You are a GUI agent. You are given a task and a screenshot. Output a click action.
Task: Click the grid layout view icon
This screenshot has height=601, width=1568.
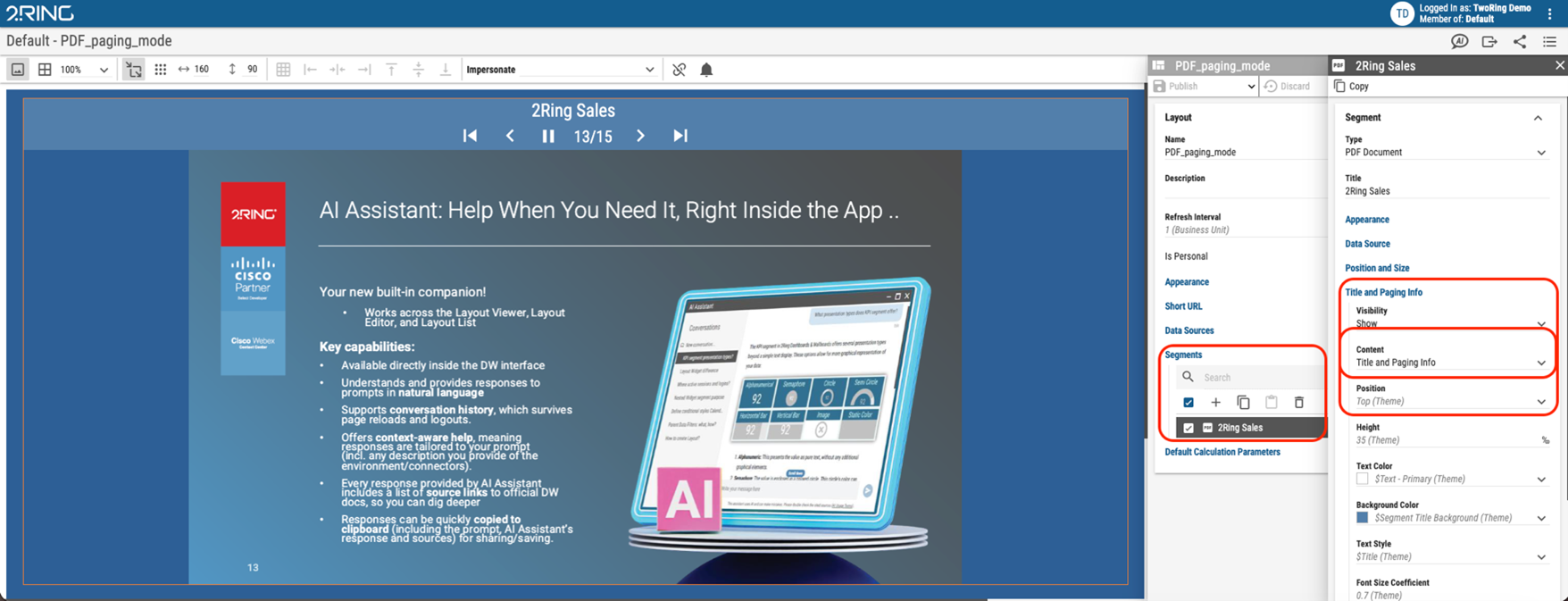tap(45, 70)
